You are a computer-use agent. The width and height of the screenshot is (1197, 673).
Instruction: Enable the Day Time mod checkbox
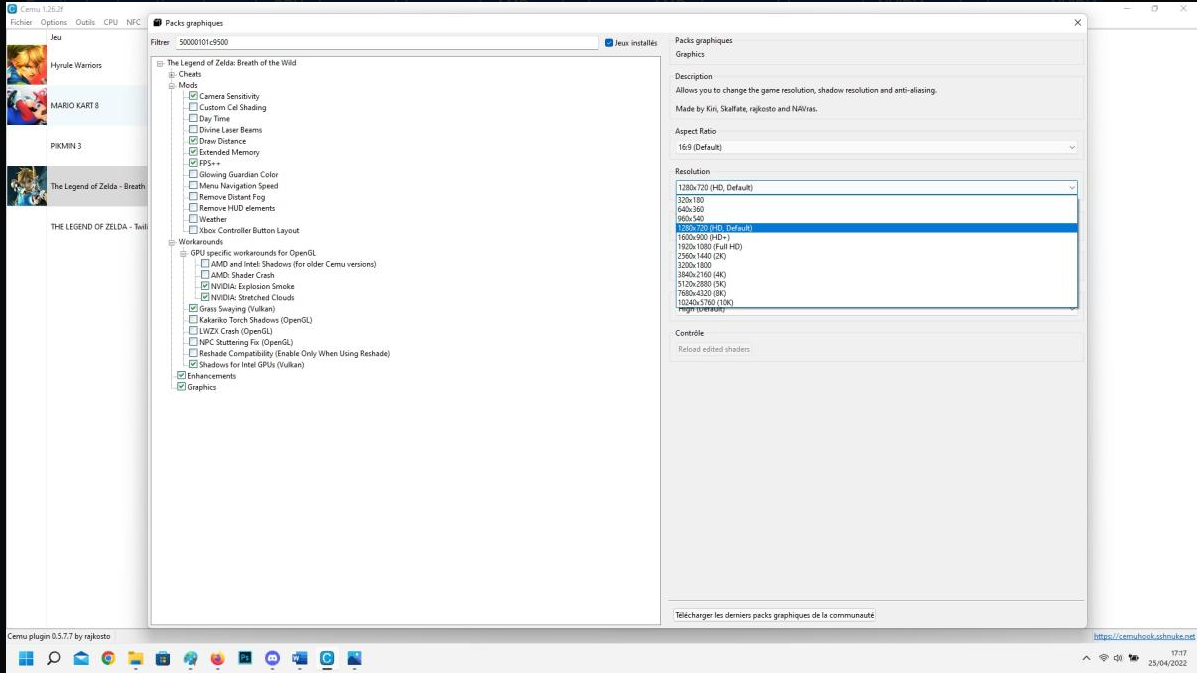coord(193,119)
